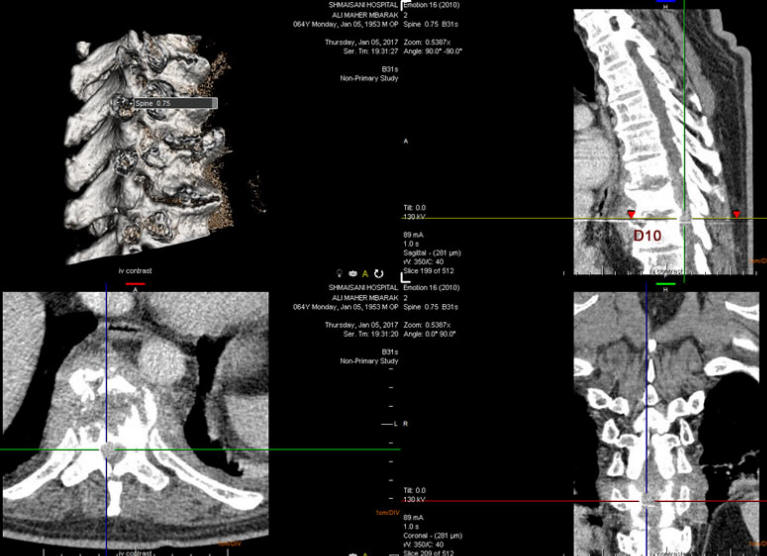This screenshot has width=767, height=556.
Task: Click red triangle marker anterior to D10
Action: pos(632,214)
